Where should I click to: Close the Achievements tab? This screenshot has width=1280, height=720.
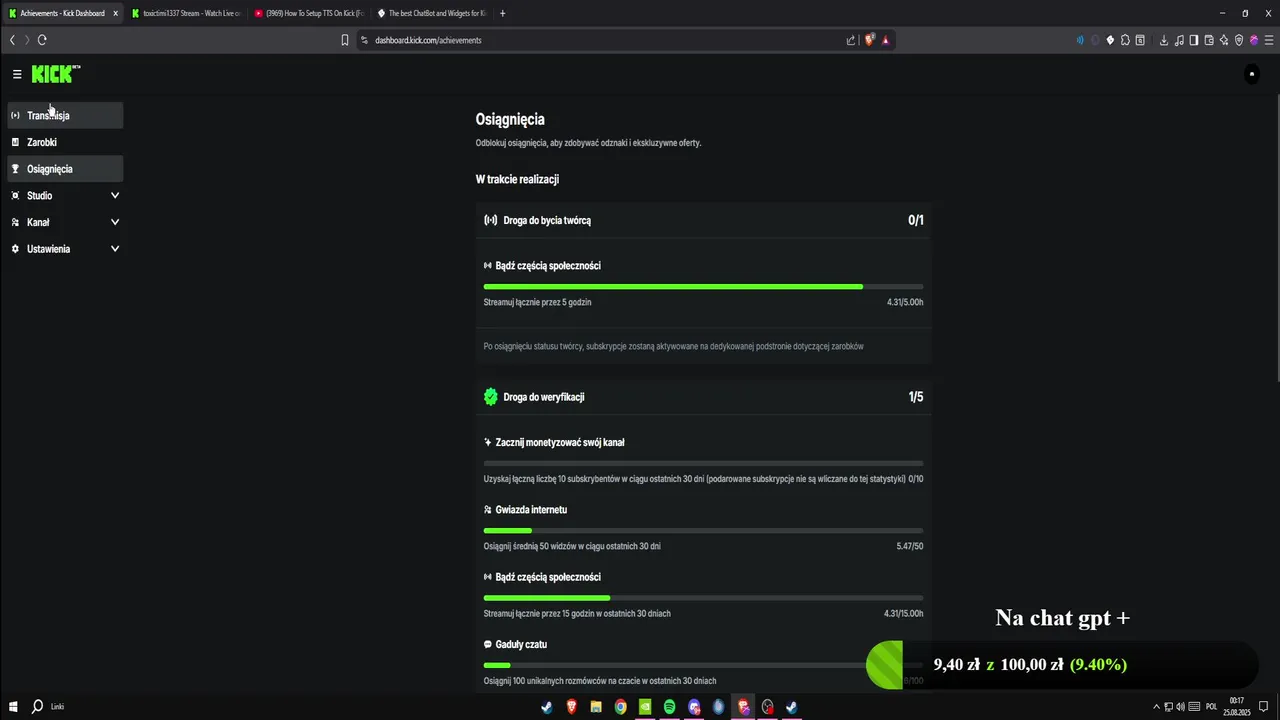pos(115,13)
